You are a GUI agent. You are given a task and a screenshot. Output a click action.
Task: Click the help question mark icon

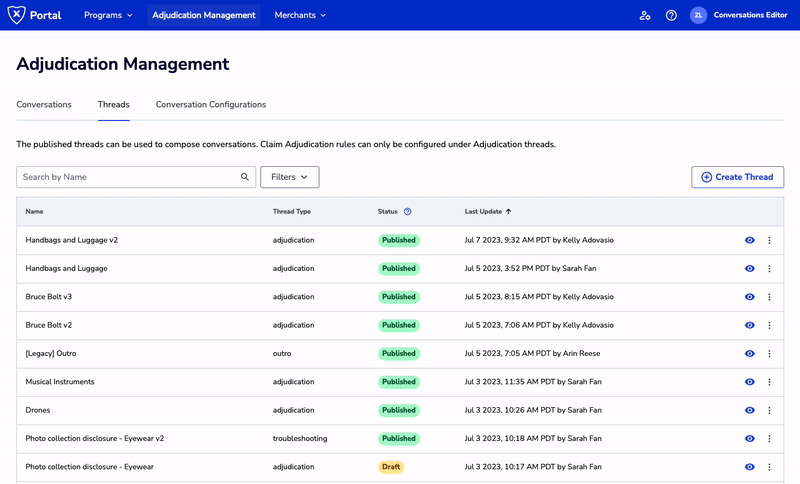tap(671, 16)
